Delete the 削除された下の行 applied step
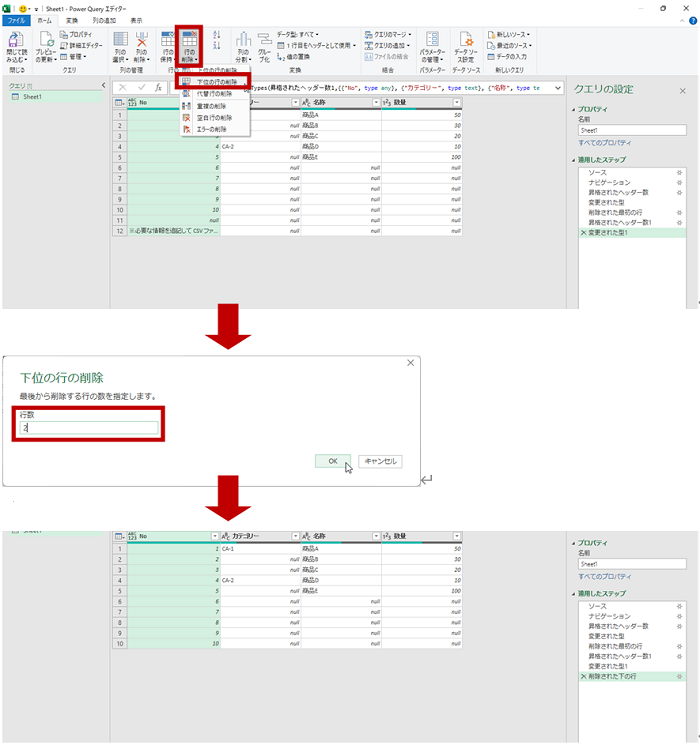The width and height of the screenshot is (700, 745). click(583, 677)
